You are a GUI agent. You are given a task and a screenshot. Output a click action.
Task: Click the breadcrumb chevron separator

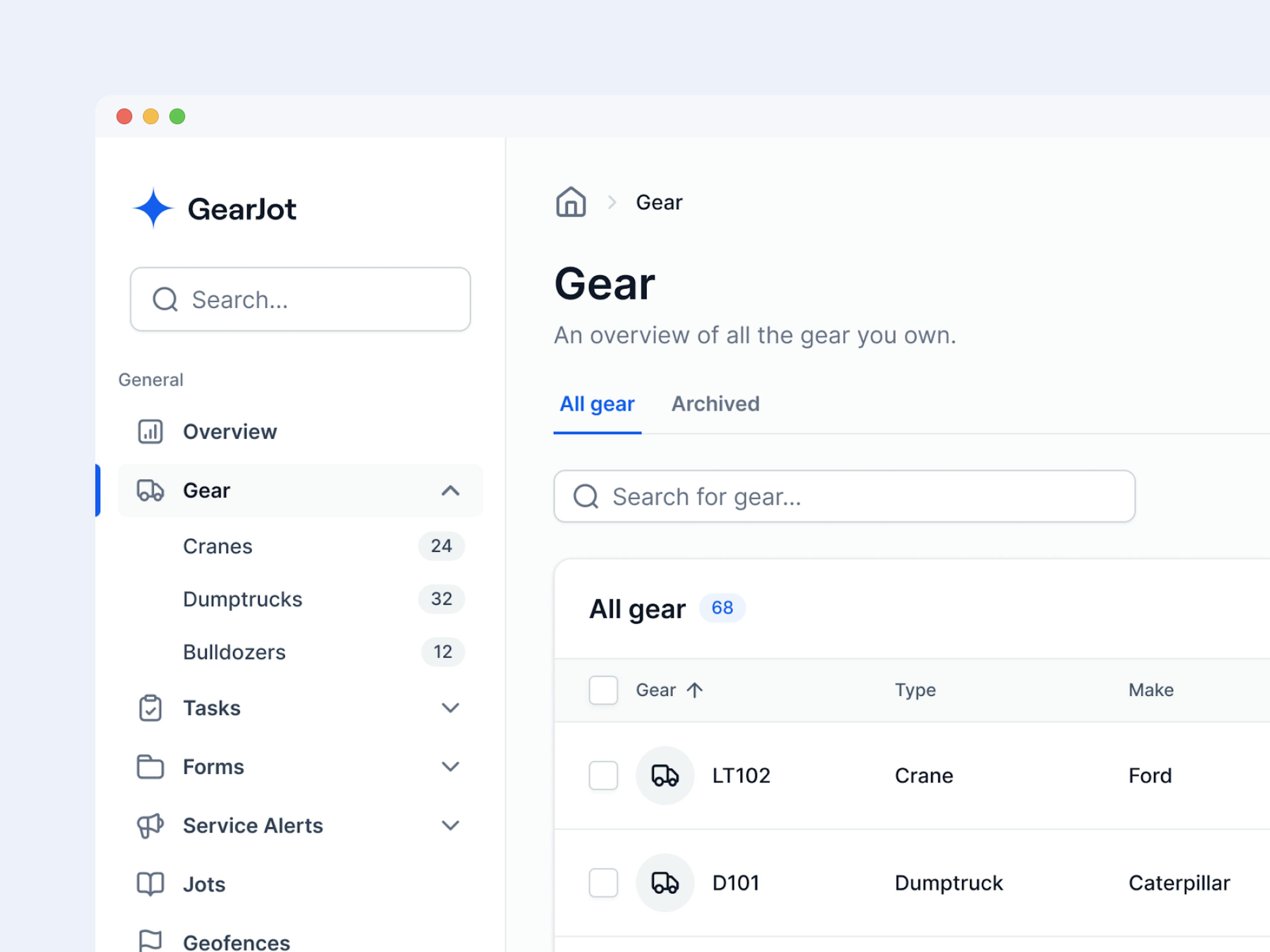(612, 202)
